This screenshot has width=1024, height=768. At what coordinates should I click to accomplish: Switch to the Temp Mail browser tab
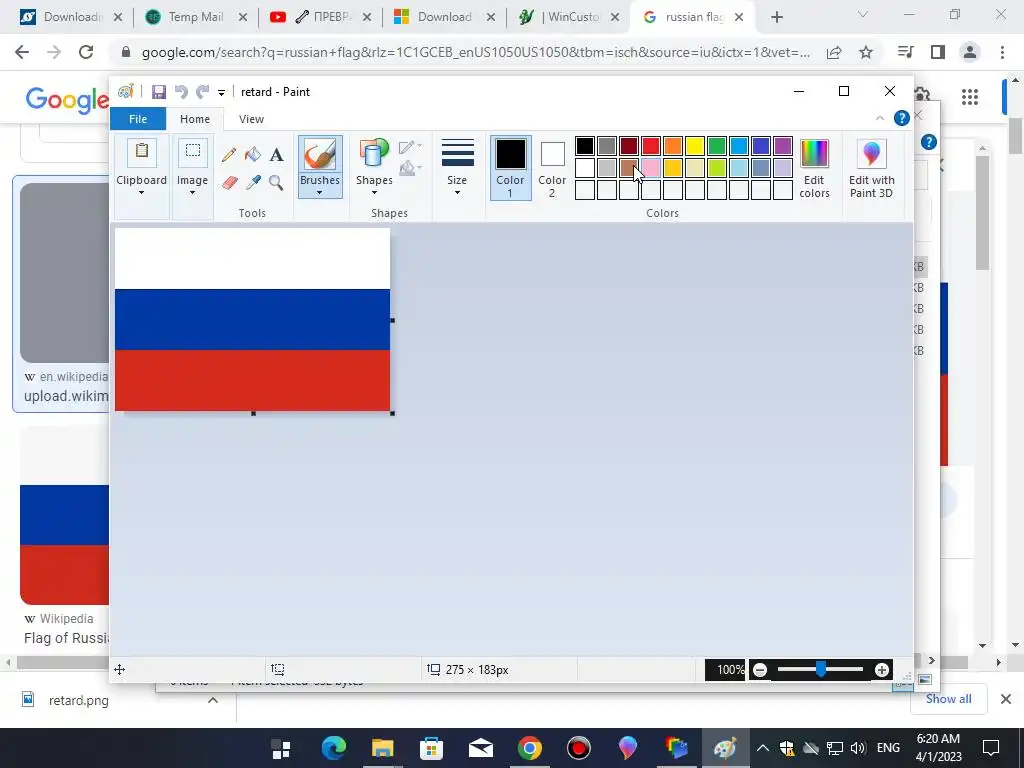(x=195, y=17)
